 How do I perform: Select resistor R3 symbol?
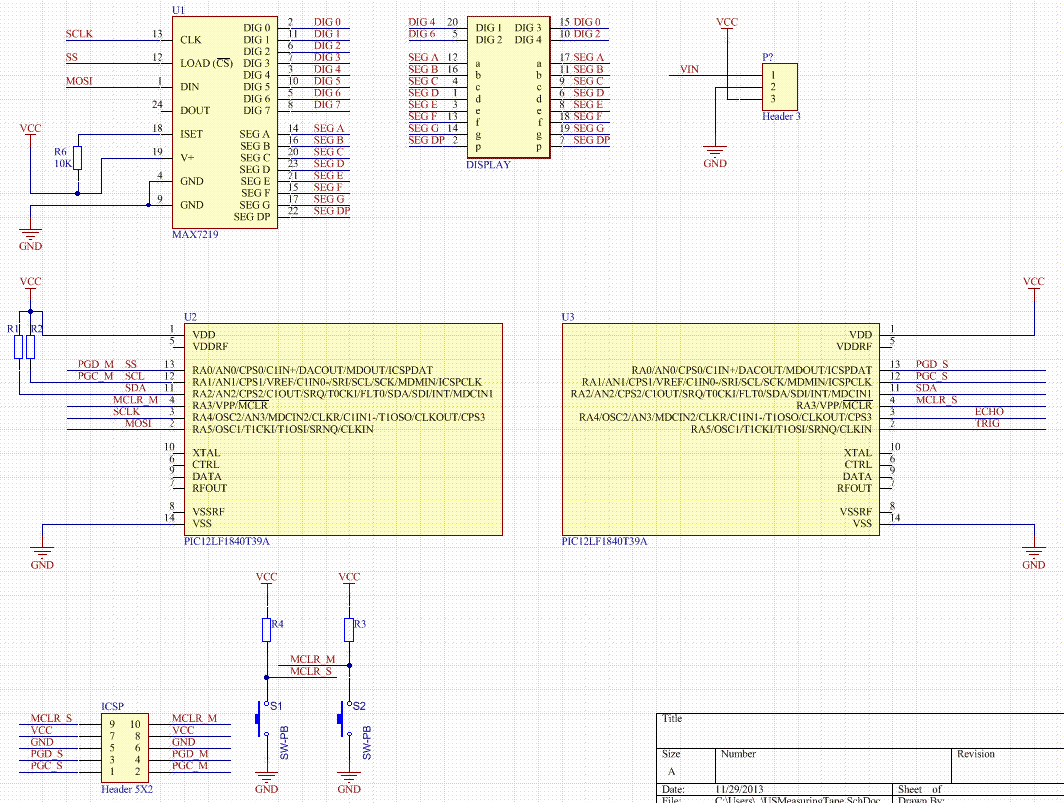click(349, 629)
